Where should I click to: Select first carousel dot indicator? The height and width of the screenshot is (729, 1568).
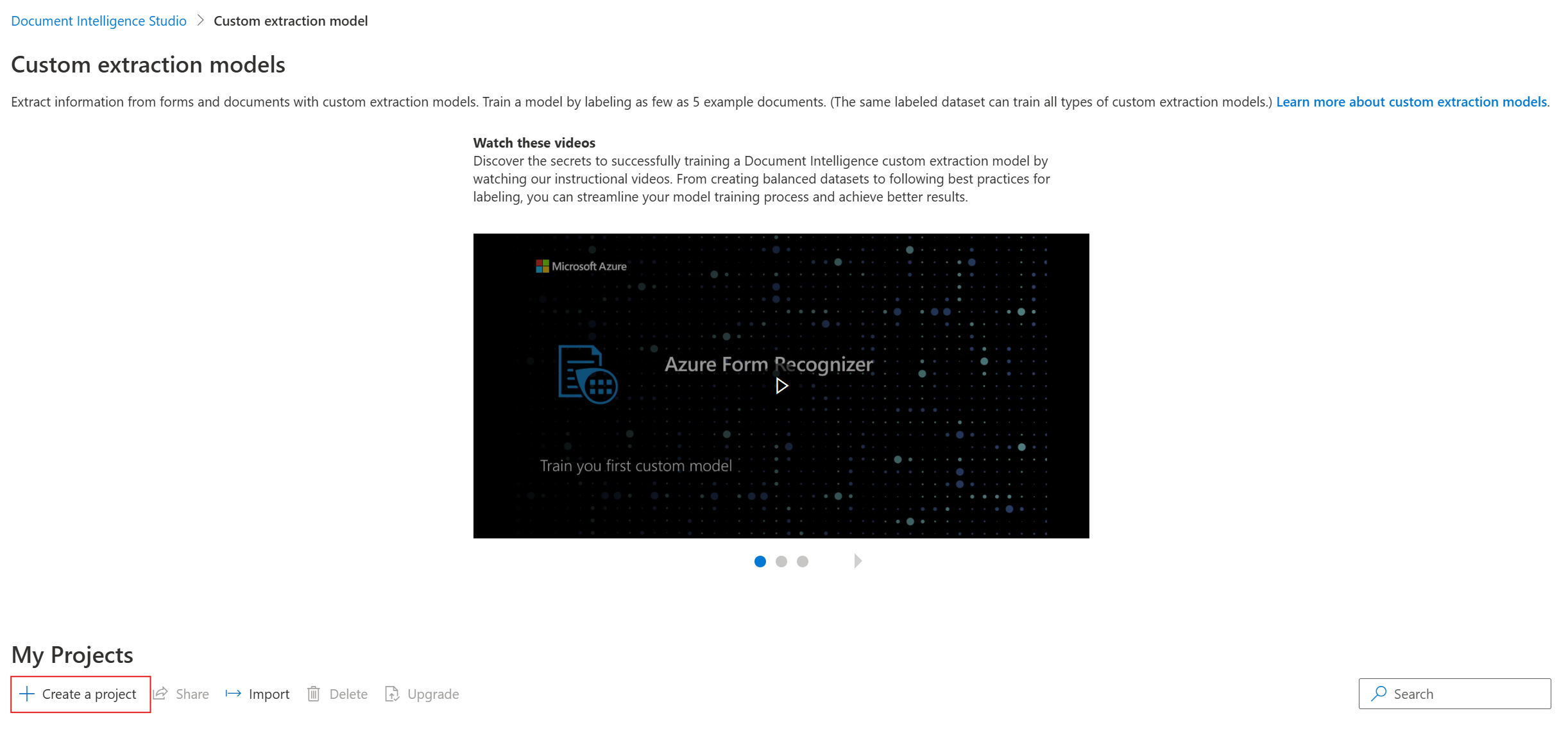click(761, 561)
